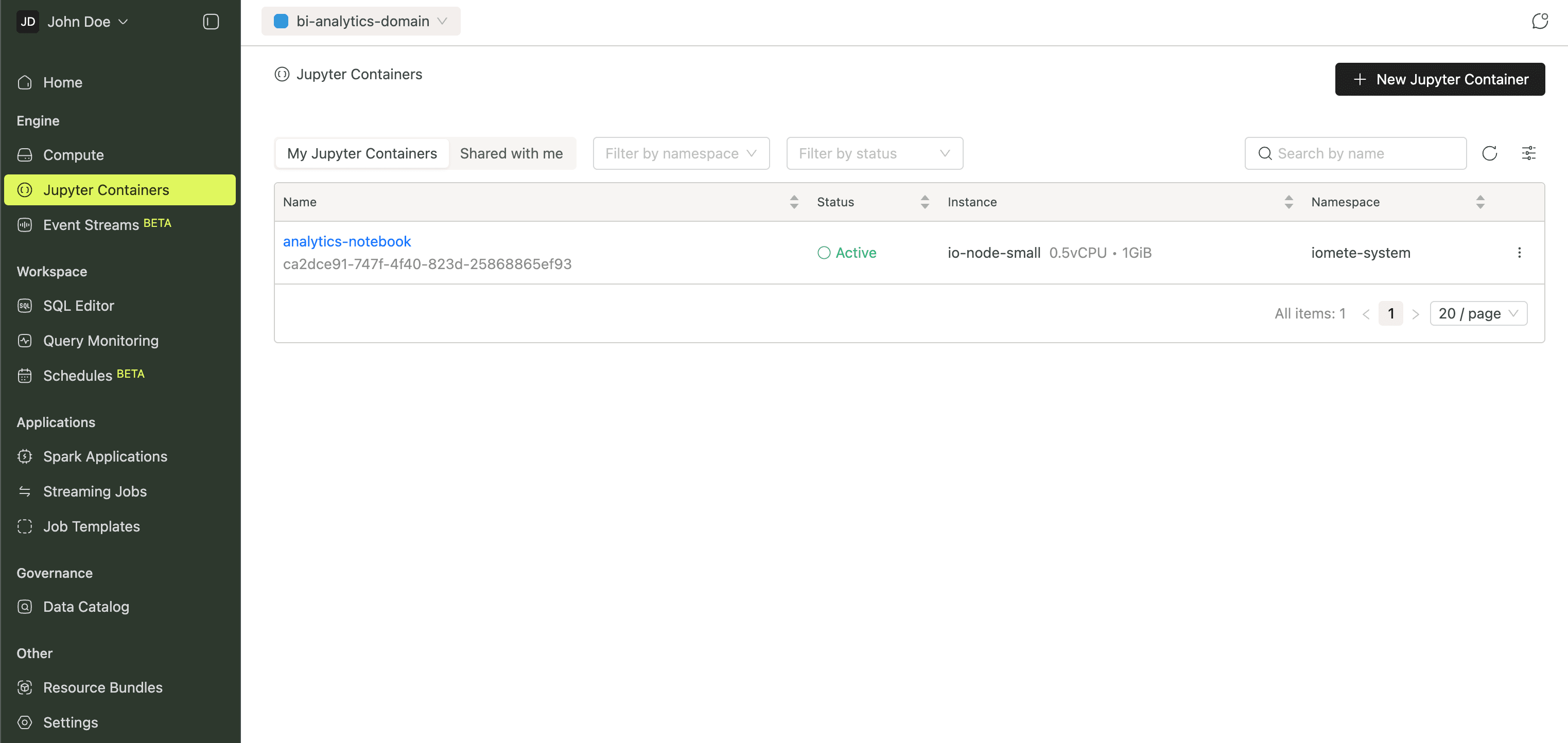The image size is (1568, 743).
Task: Open Event Streams beta feature
Action: [x=91, y=224]
